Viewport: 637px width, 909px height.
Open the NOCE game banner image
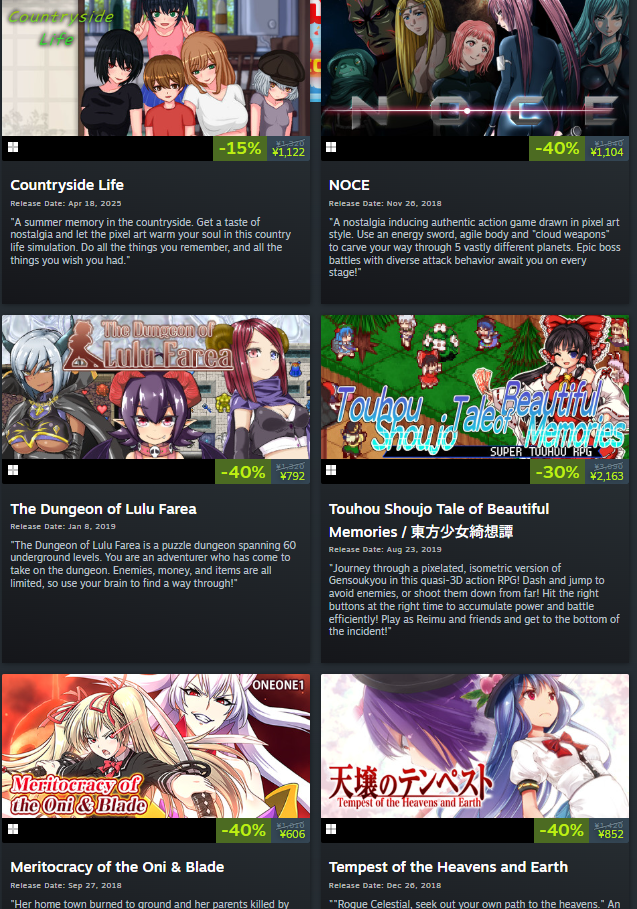[x=475, y=68]
